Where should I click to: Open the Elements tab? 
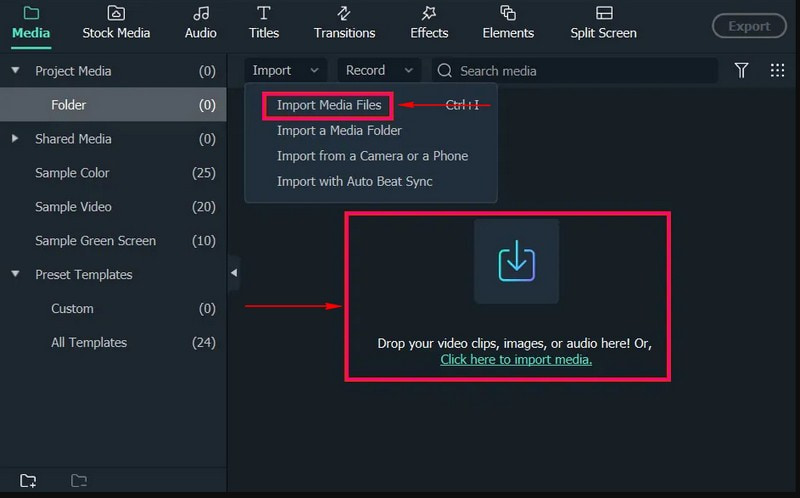tap(508, 23)
